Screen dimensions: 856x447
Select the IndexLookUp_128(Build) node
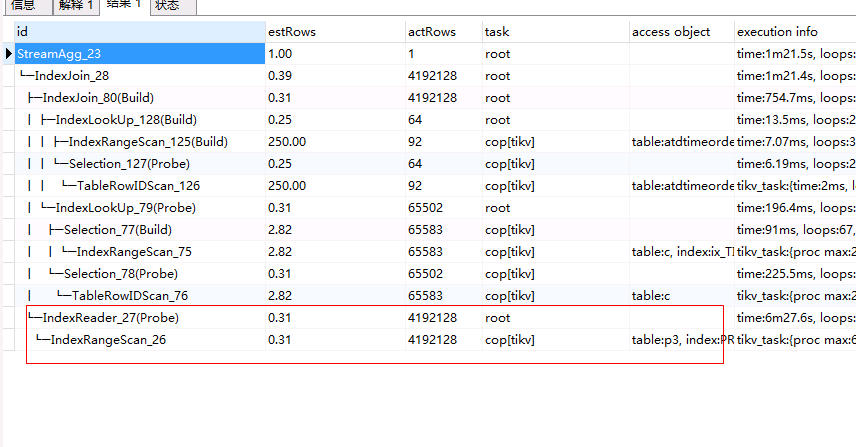tap(126, 120)
